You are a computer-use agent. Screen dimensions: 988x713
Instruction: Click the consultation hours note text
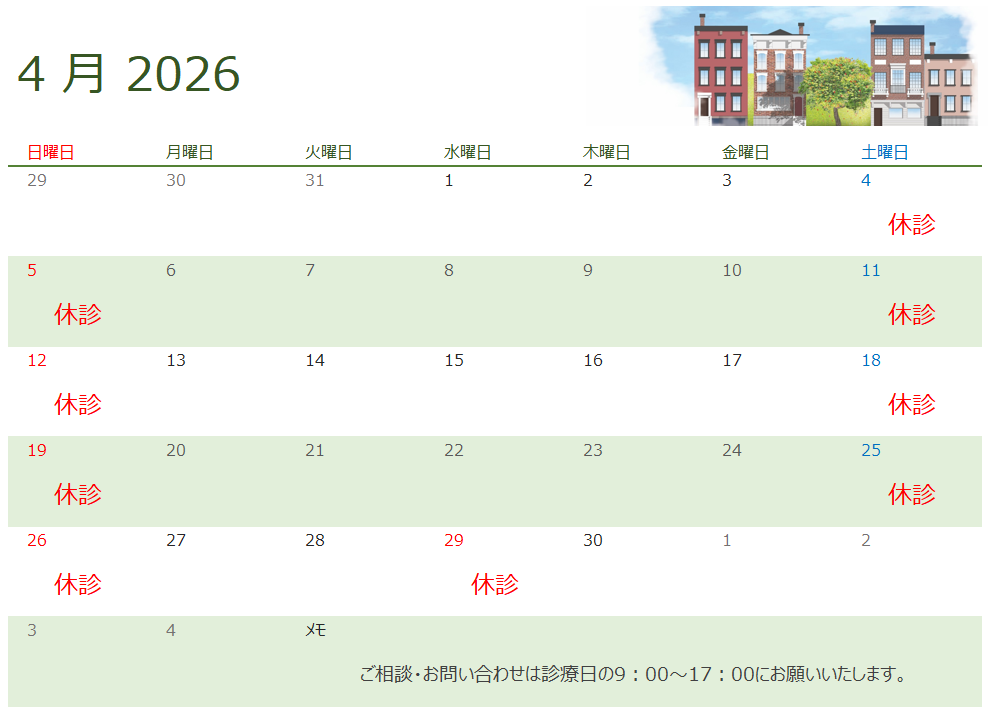pos(632,675)
